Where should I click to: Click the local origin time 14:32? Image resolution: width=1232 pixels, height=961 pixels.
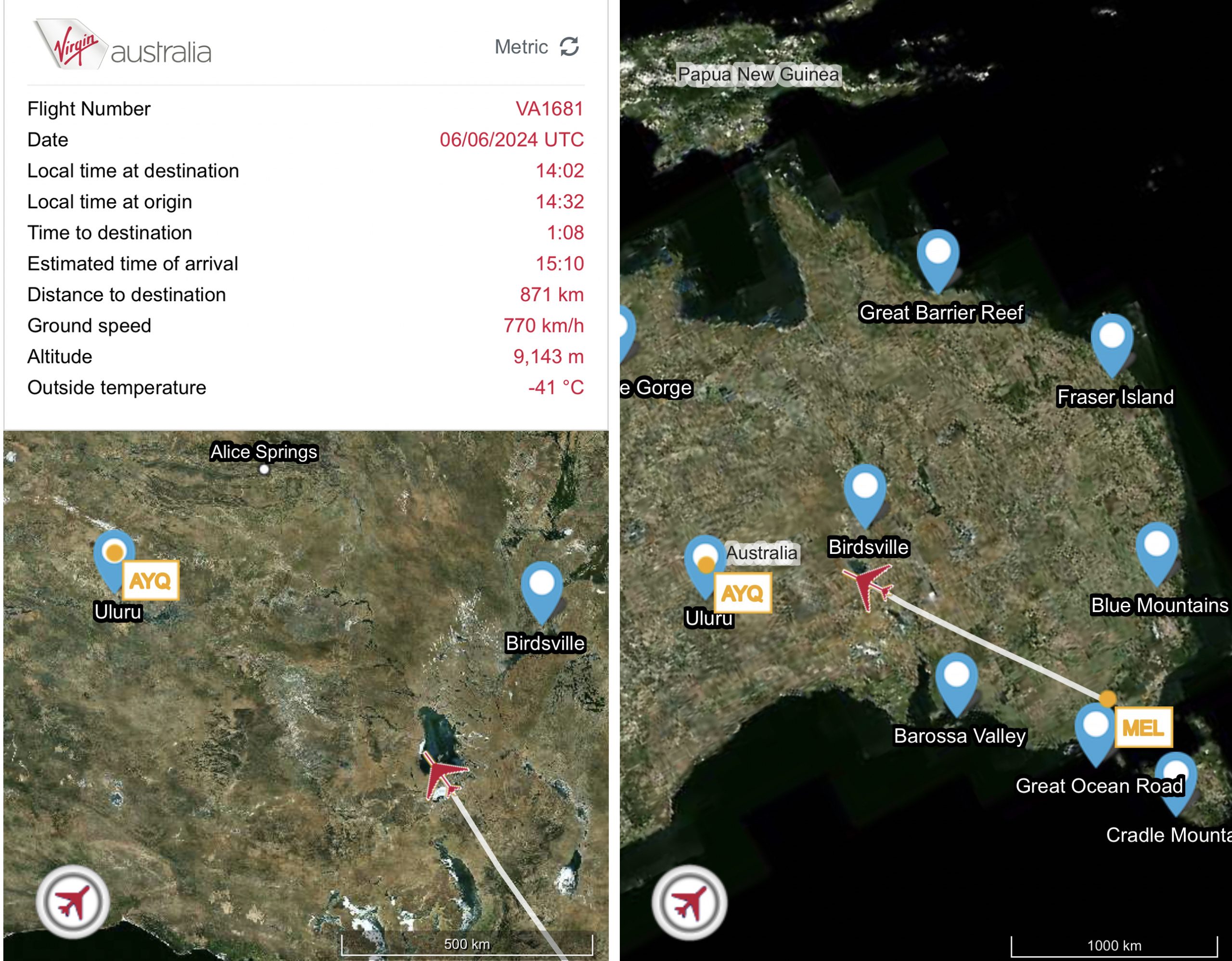point(560,202)
